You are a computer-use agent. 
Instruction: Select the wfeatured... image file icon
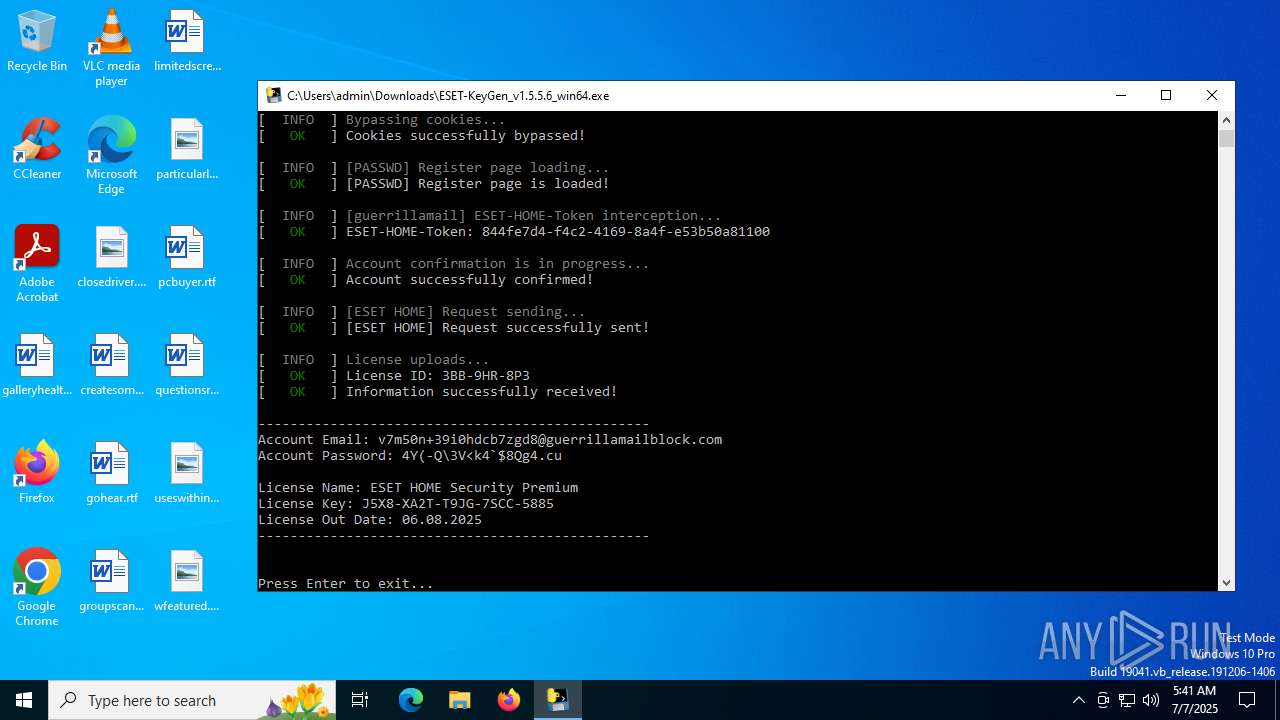click(187, 582)
